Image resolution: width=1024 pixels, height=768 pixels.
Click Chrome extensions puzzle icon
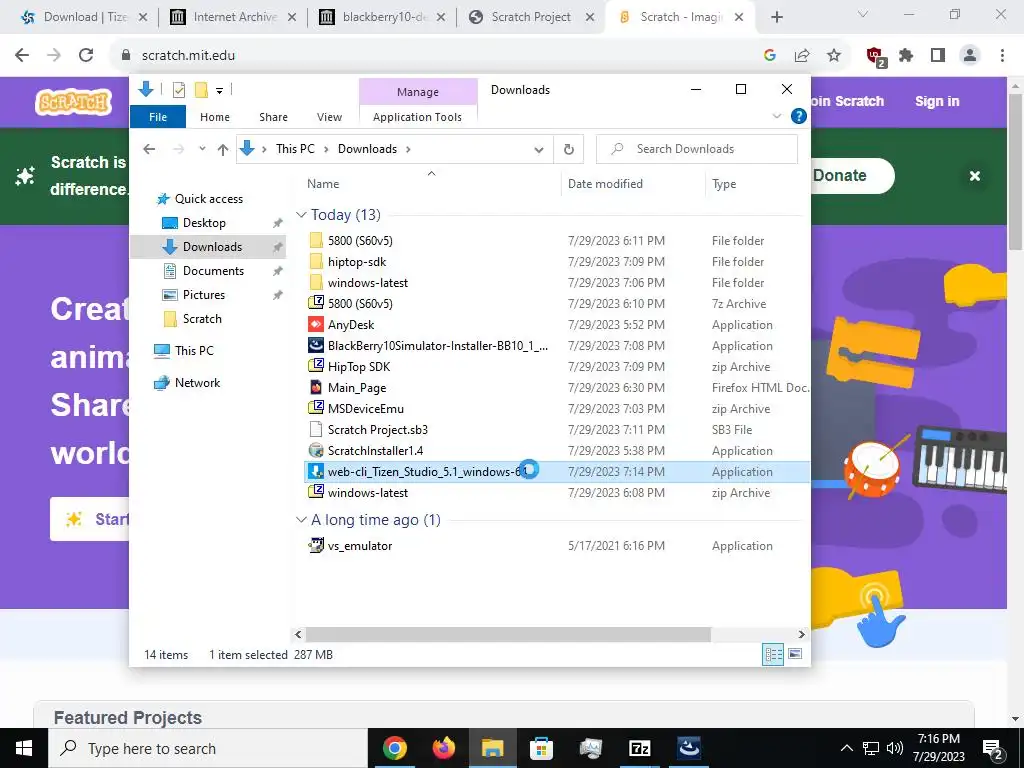tap(906, 56)
